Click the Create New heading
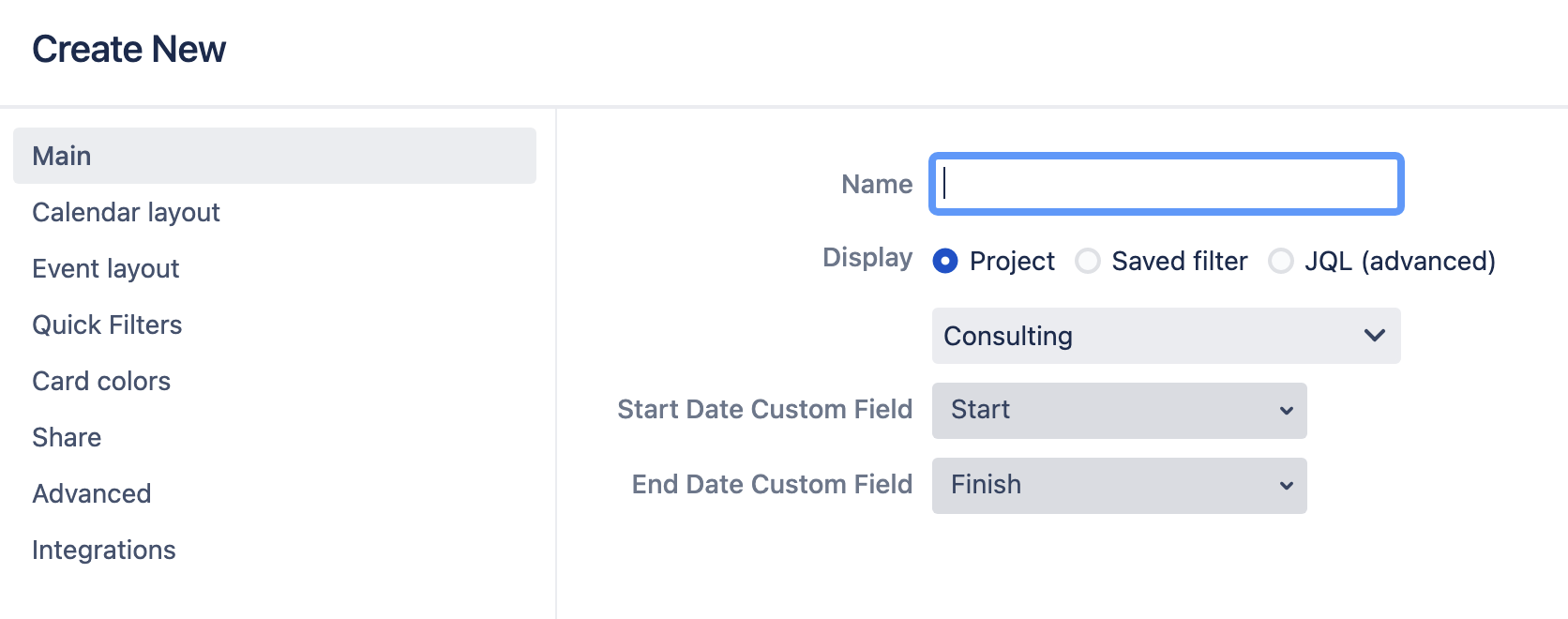The width and height of the screenshot is (1568, 619). (x=129, y=49)
